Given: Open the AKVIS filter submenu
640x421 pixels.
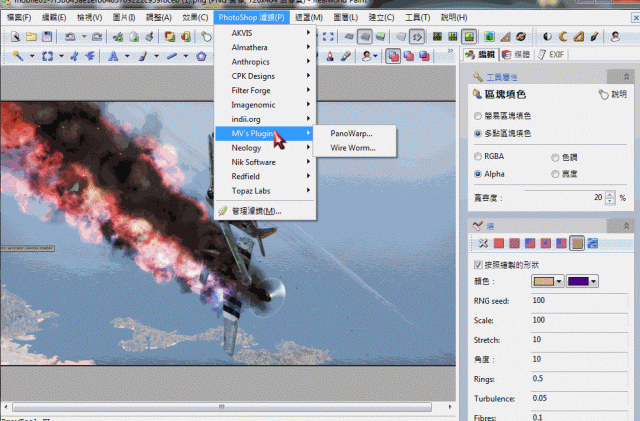Looking at the screenshot, I should [265, 33].
